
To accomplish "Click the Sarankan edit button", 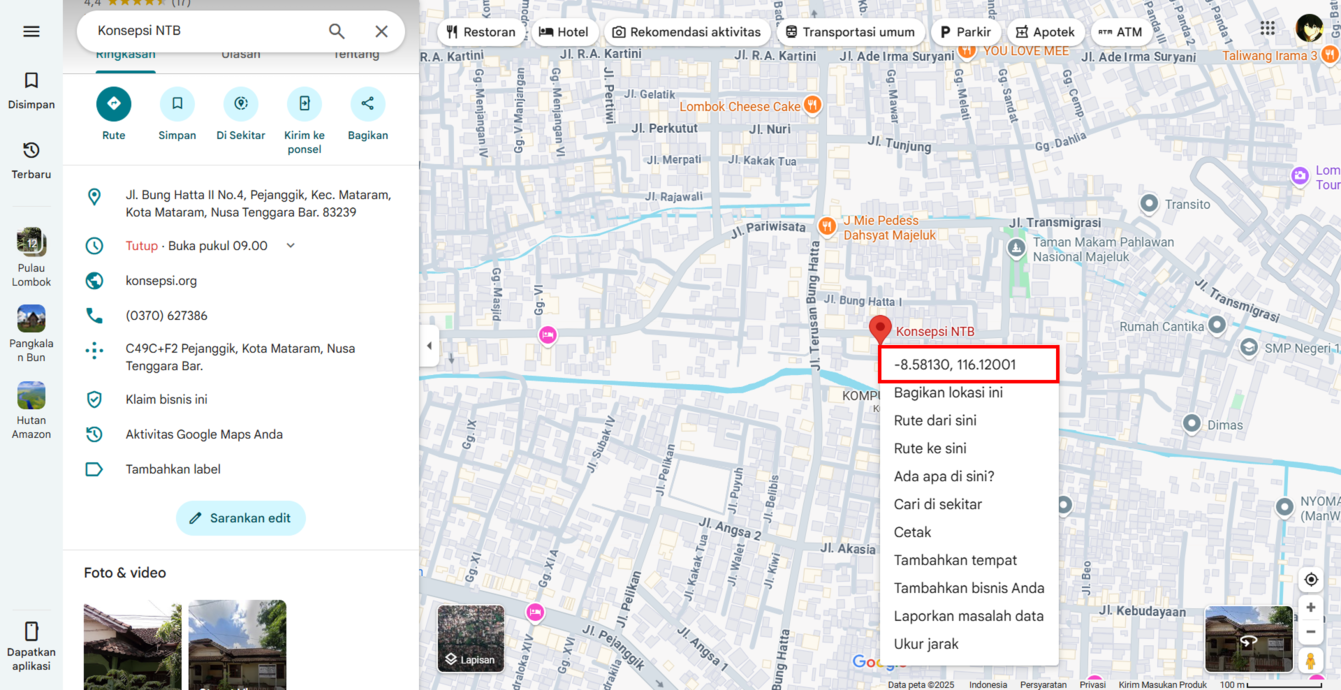I will tap(241, 518).
